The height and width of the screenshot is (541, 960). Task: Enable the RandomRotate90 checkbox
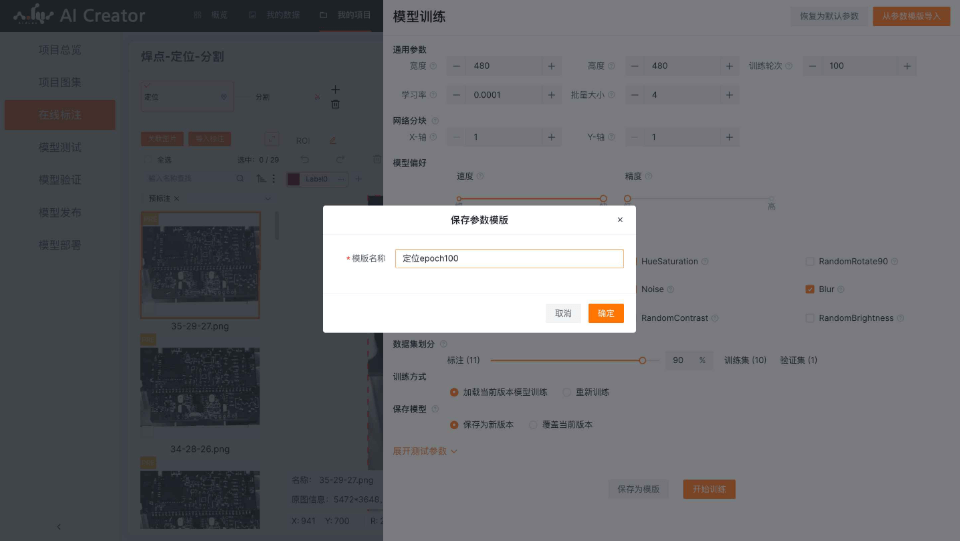pos(810,262)
